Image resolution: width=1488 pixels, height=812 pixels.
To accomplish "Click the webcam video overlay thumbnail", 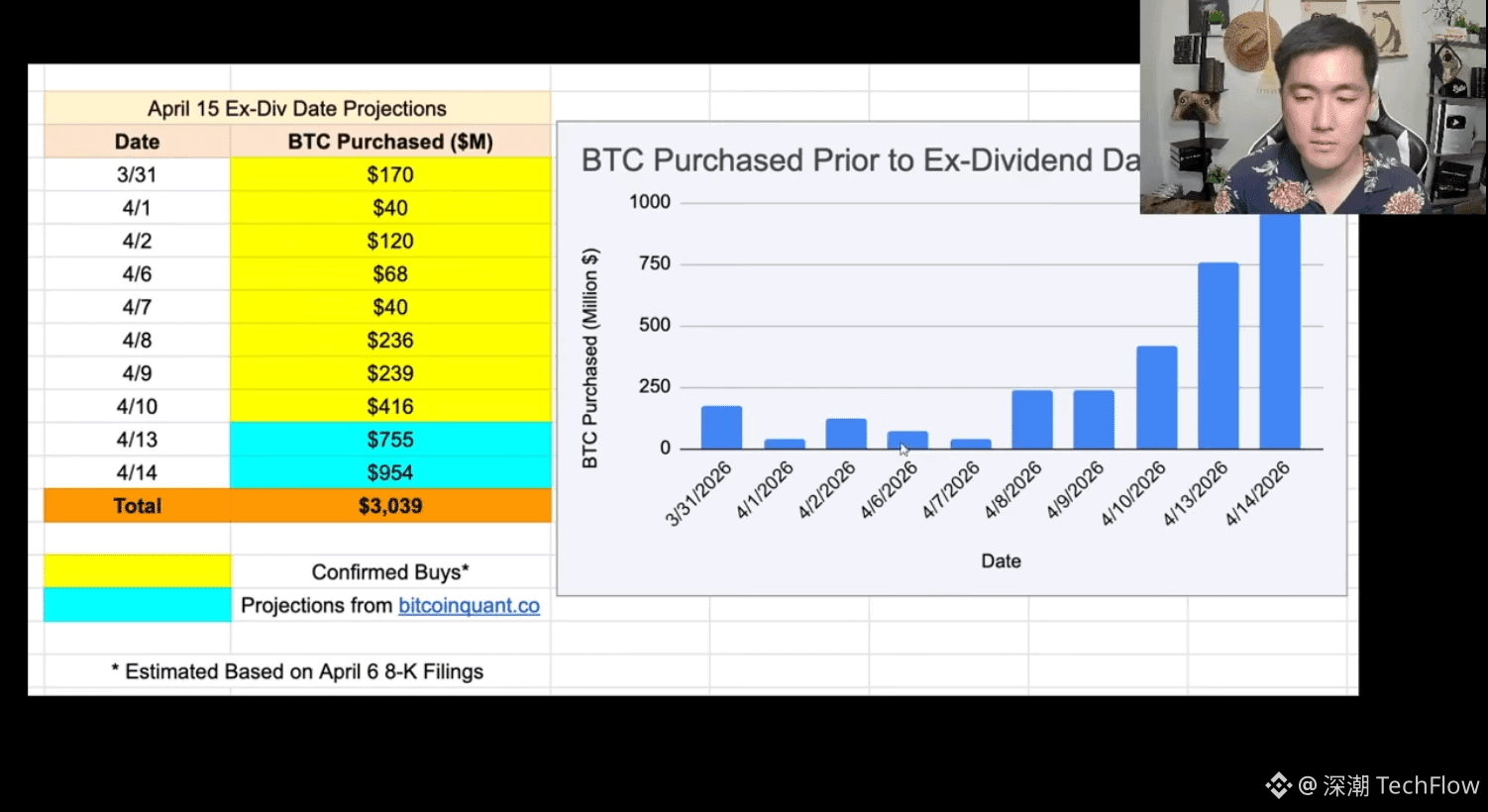I will tap(1314, 107).
